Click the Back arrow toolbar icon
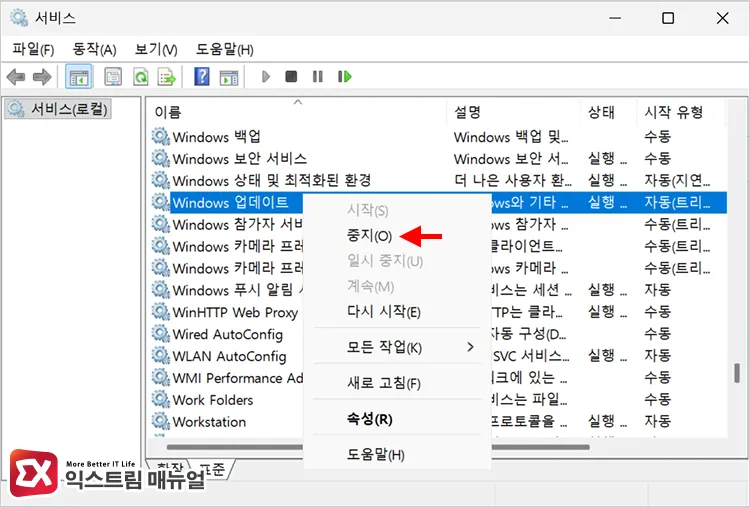The image size is (750, 507). [x=16, y=77]
